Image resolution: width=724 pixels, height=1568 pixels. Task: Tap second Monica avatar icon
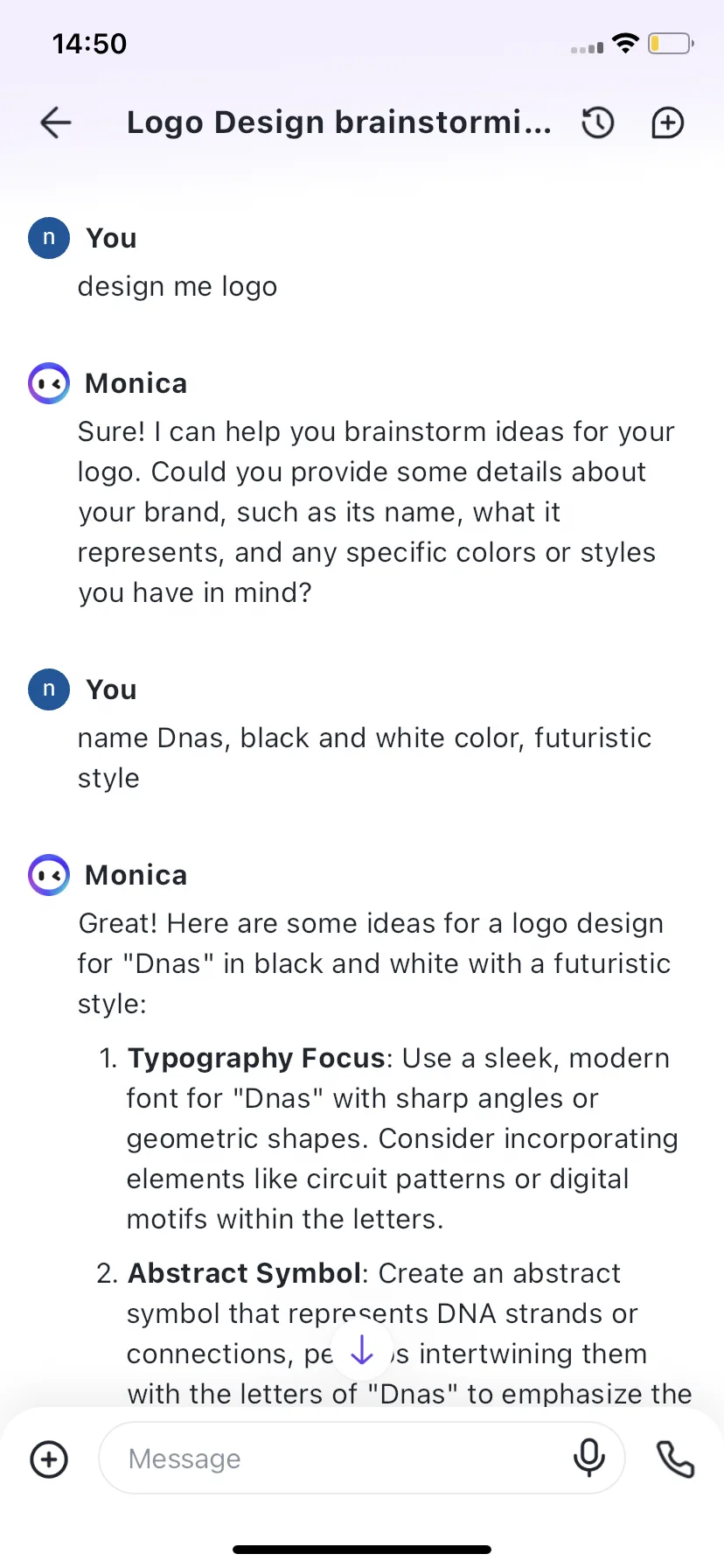click(49, 875)
